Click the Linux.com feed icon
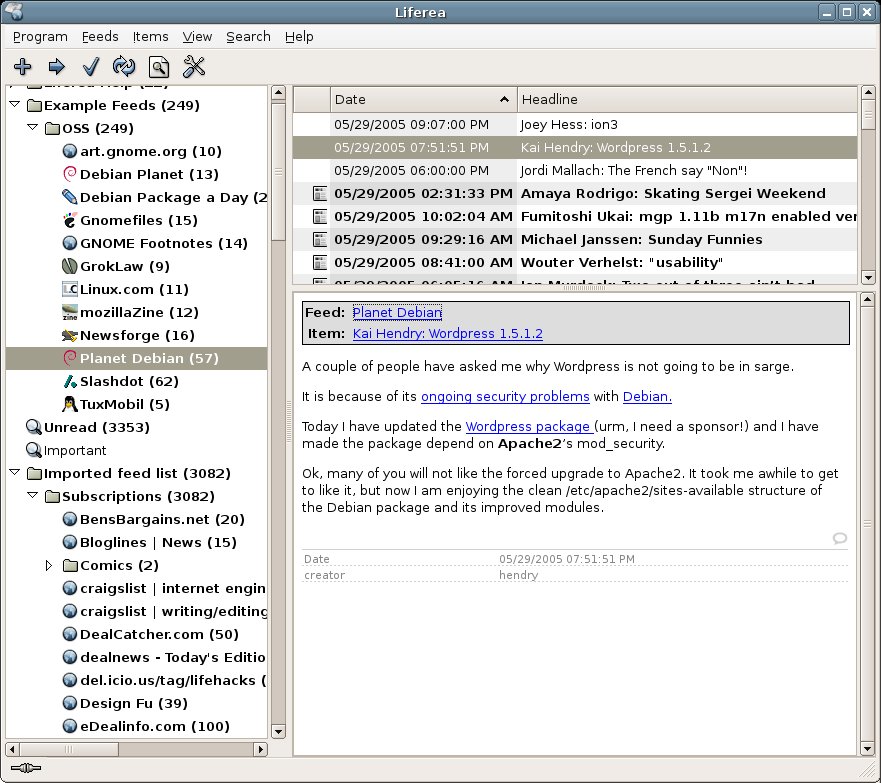This screenshot has height=783, width=881. pos(70,289)
